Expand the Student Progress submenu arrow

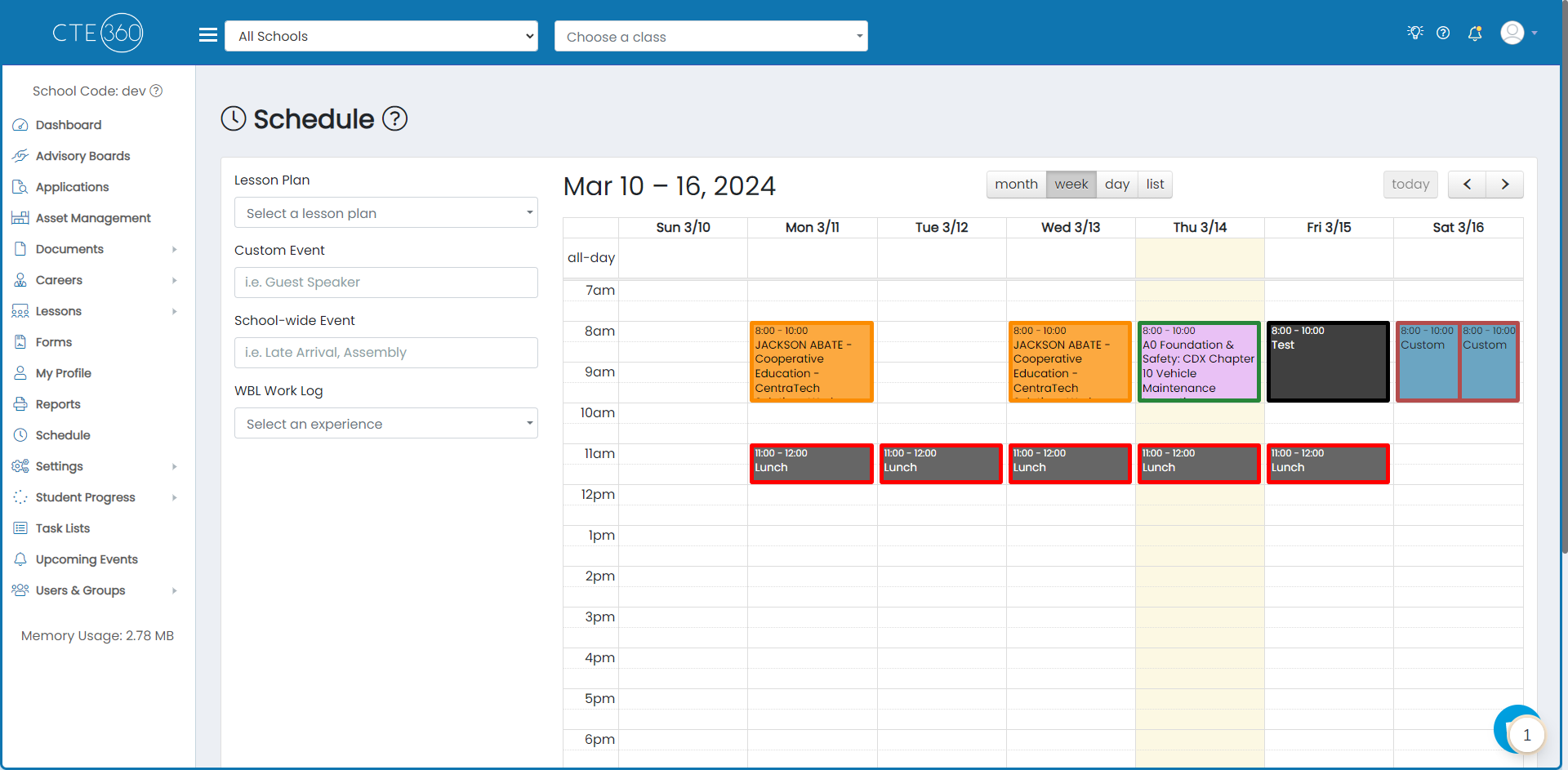(x=175, y=497)
